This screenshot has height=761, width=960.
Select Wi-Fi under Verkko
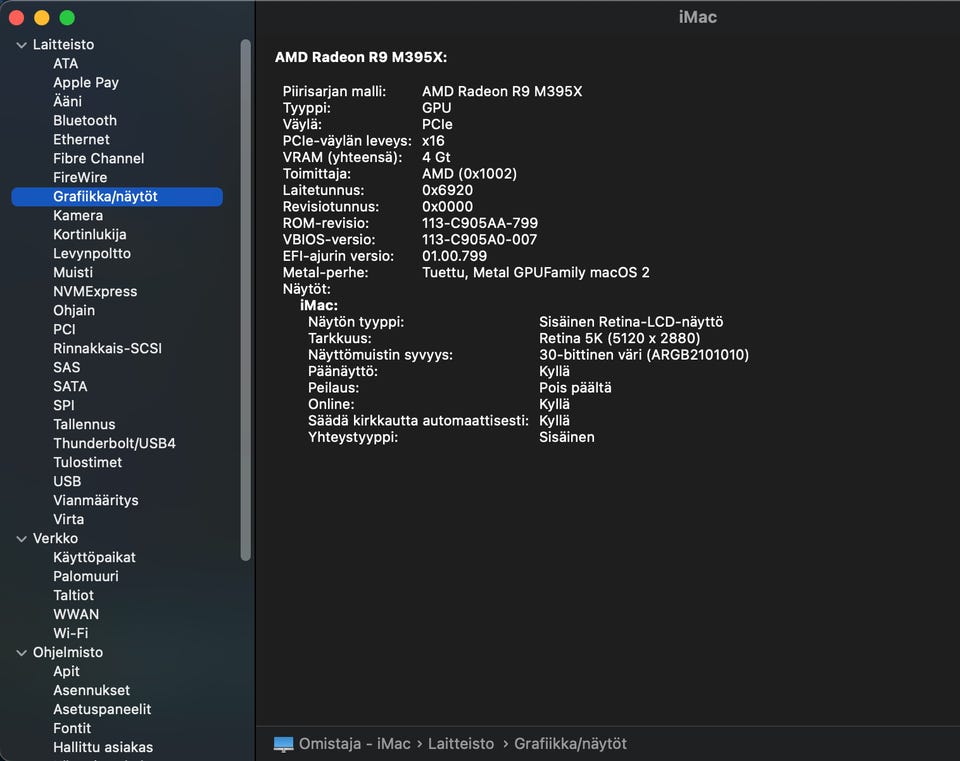(x=70, y=633)
